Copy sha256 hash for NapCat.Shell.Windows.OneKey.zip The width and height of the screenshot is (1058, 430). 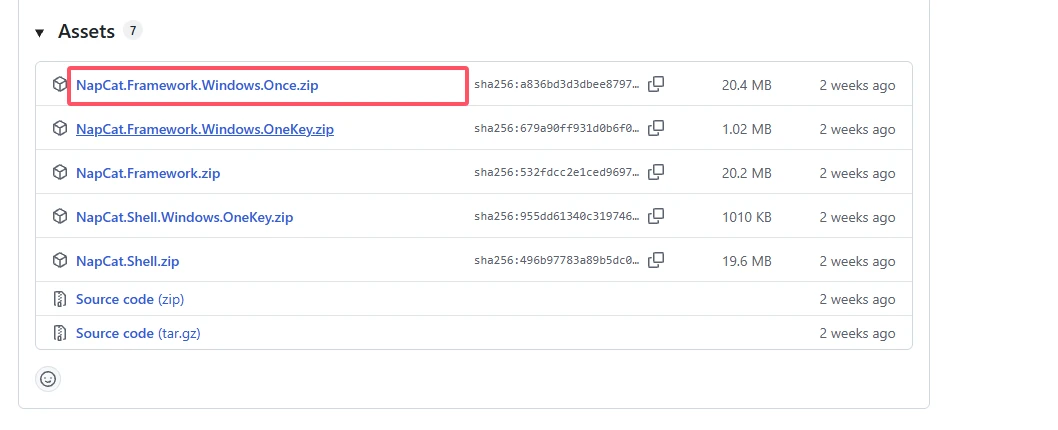[x=656, y=216]
